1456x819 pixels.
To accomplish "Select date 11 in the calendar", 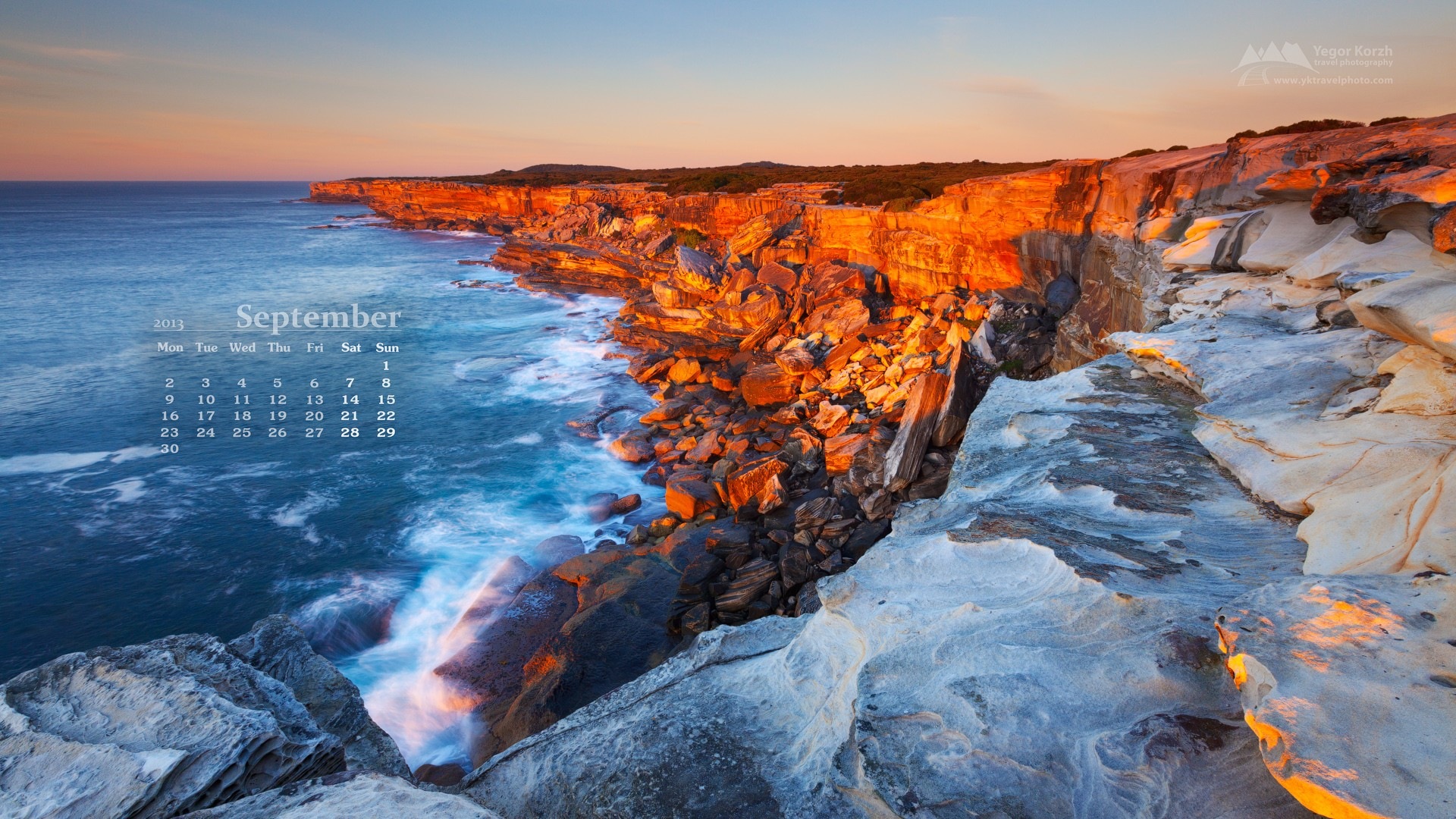I will (241, 400).
